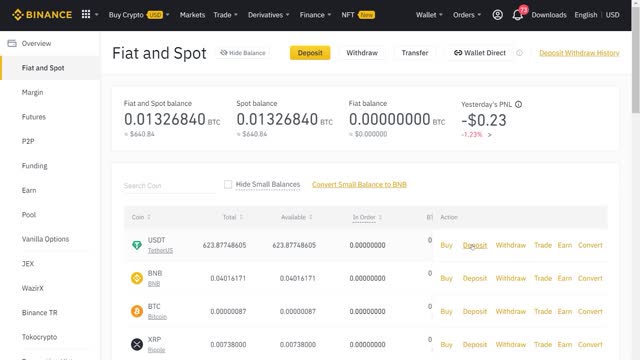Select Fiat and Spot in sidebar
640x360 pixels.
(50, 68)
